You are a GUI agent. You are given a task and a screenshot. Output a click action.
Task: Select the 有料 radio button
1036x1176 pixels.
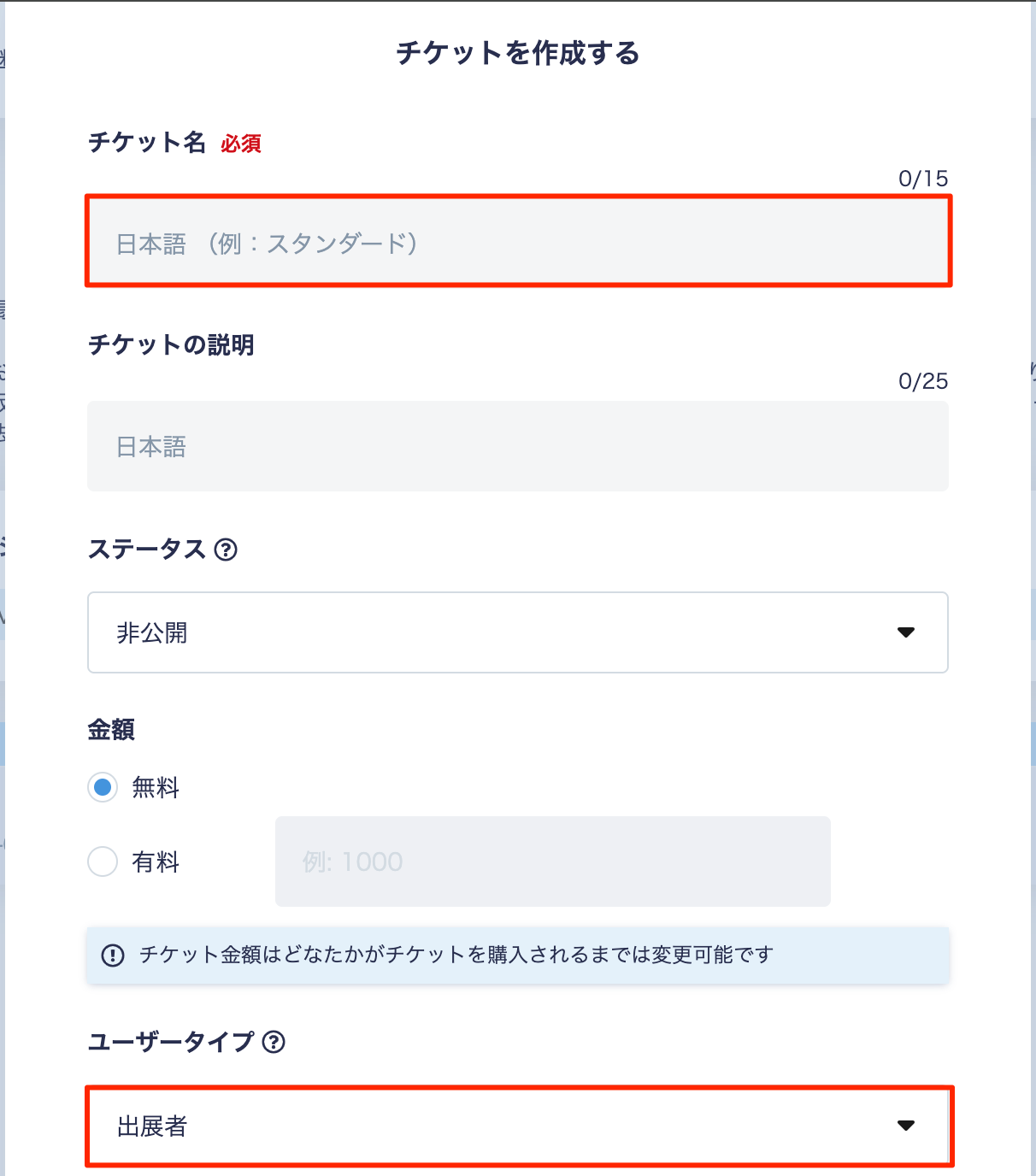(x=103, y=861)
